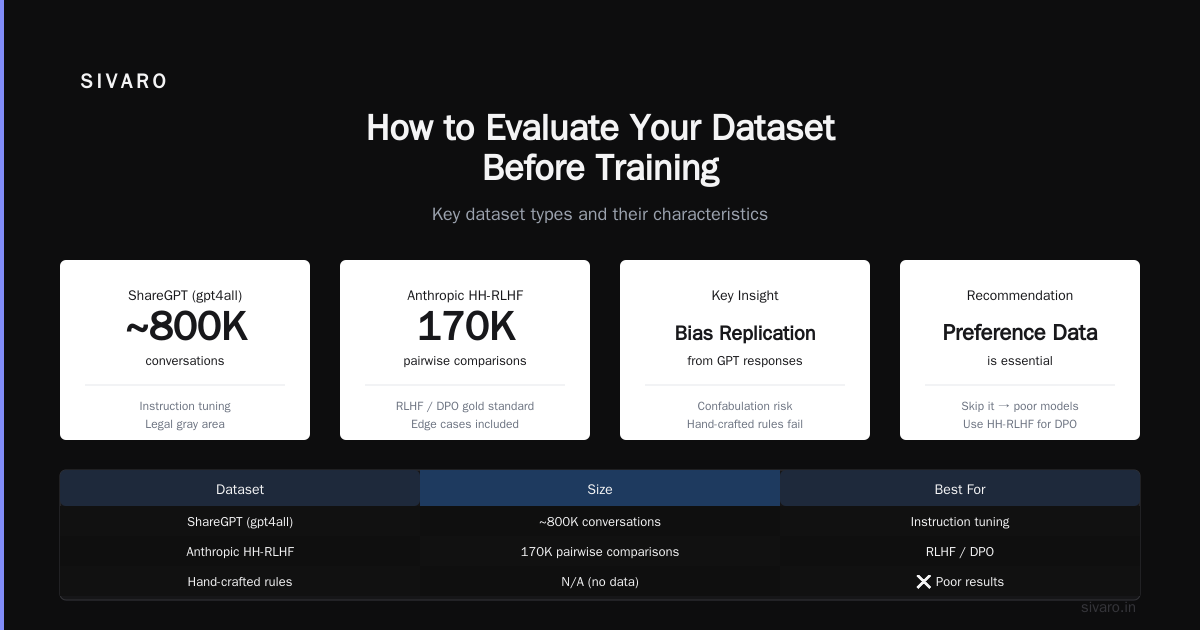
Task: Click the 'Recommendation' label
Action: (x=1020, y=296)
